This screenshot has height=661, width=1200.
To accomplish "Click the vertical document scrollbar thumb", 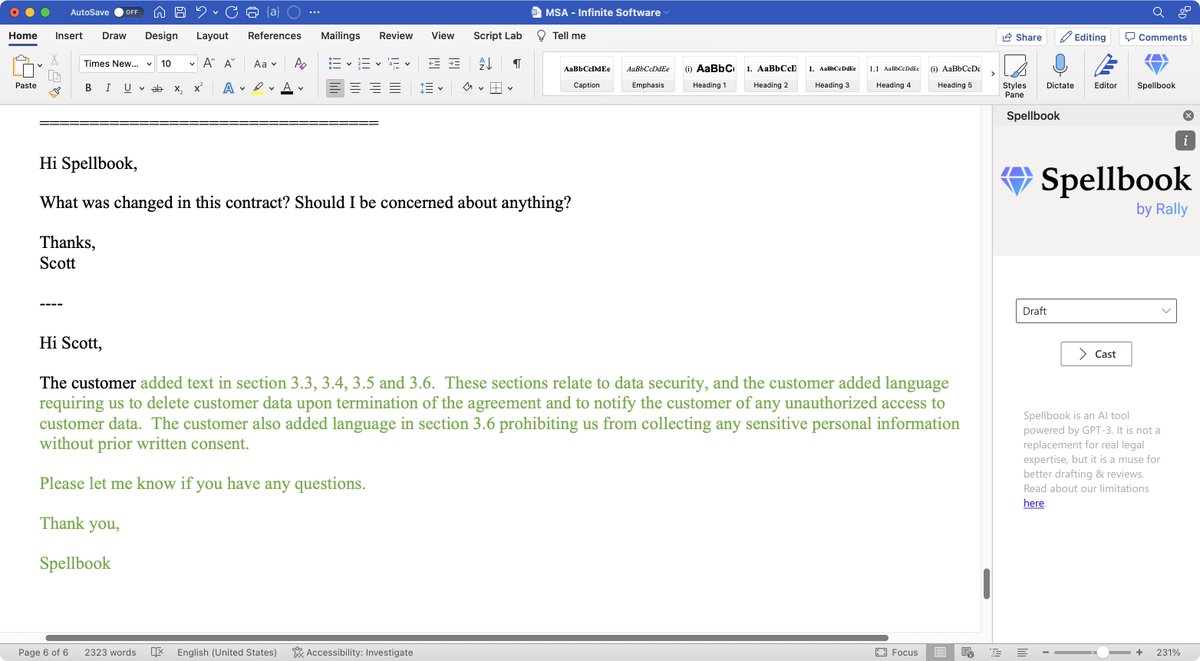I will click(986, 583).
